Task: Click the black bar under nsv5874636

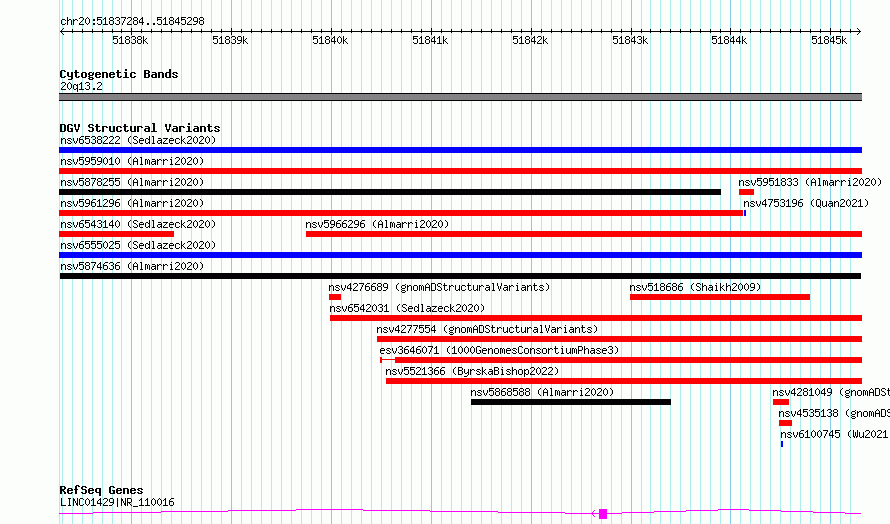Action: click(x=460, y=276)
